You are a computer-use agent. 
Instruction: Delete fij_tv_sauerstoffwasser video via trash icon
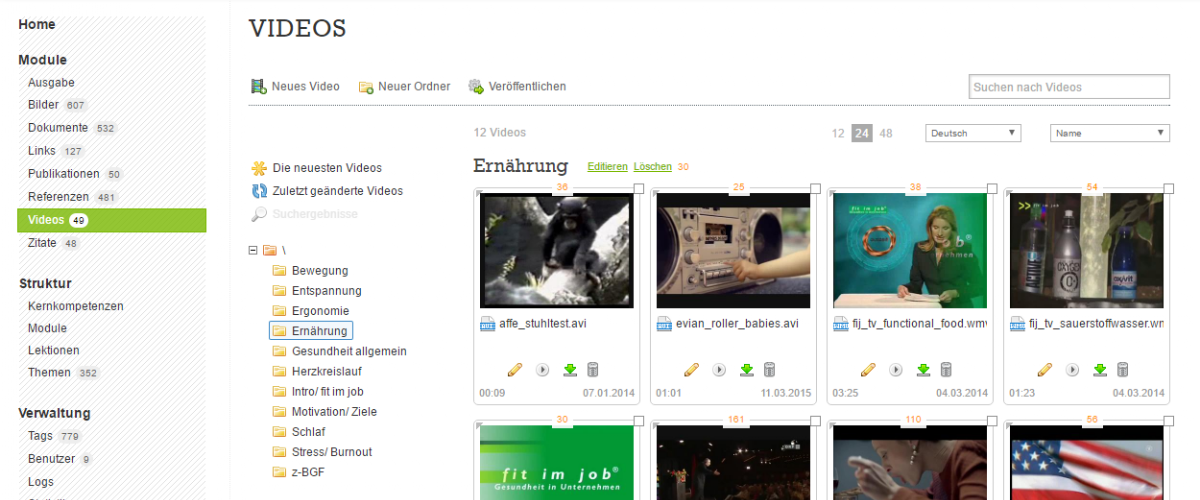(x=1123, y=369)
